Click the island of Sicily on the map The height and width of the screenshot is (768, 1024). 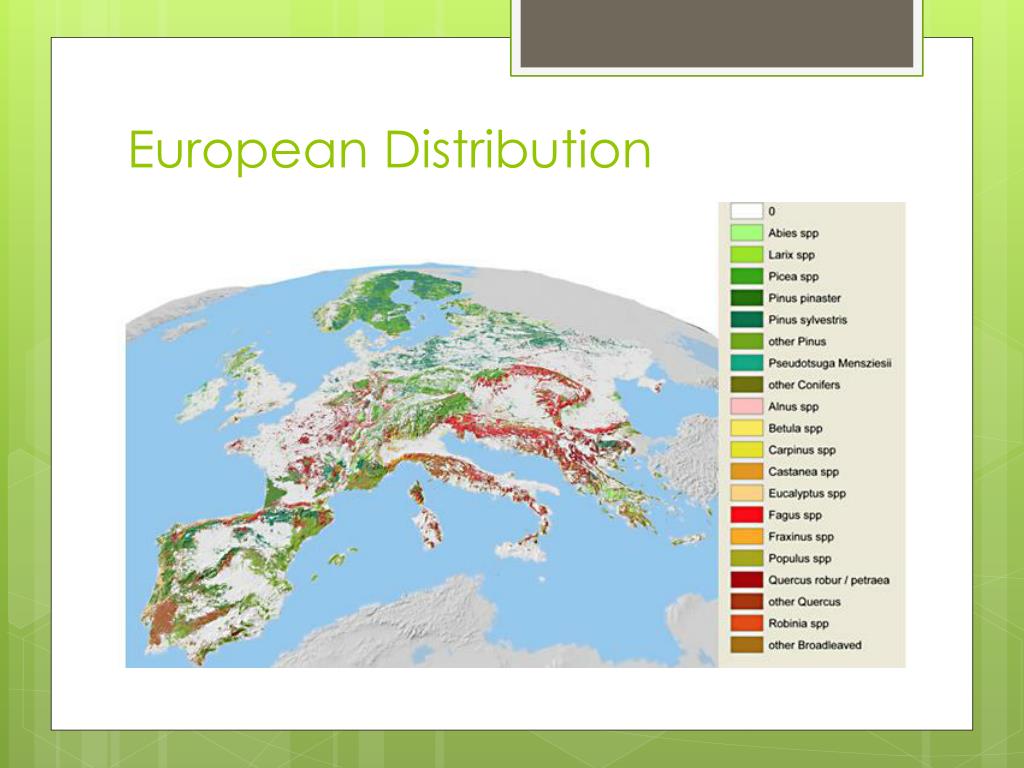[522, 547]
